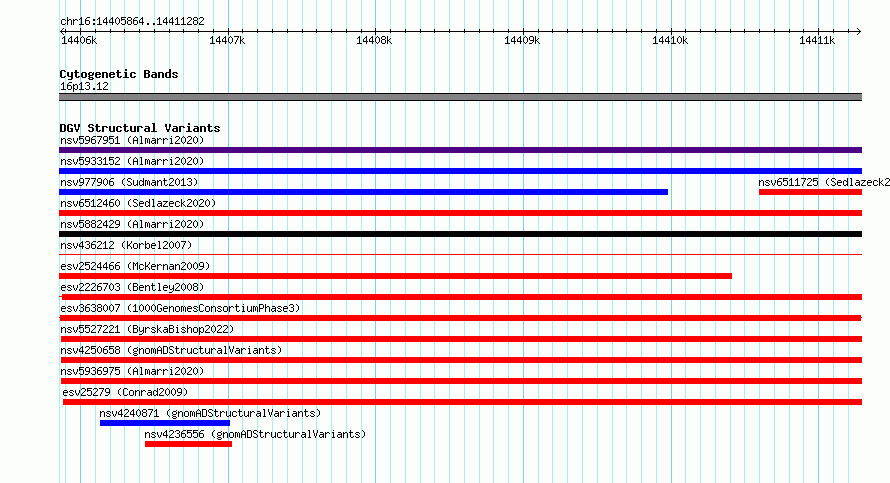Select the red nsv5527221 variant bar
890x483 pixels.
[461, 339]
